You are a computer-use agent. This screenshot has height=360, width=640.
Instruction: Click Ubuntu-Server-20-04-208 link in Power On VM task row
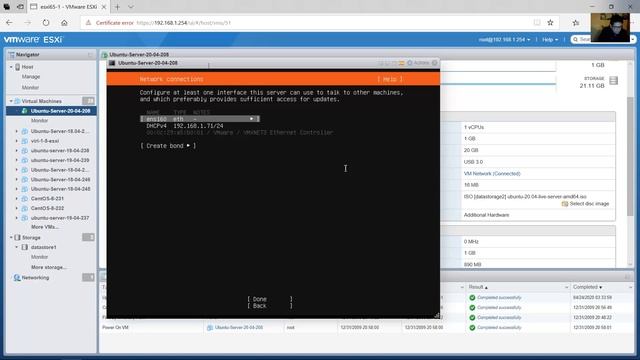click(x=239, y=327)
